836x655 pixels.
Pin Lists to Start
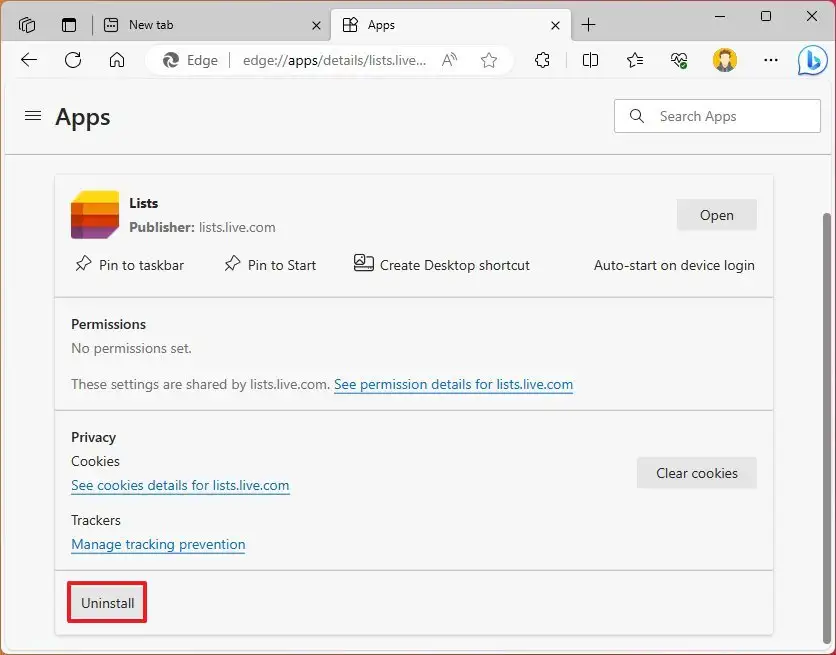270,265
